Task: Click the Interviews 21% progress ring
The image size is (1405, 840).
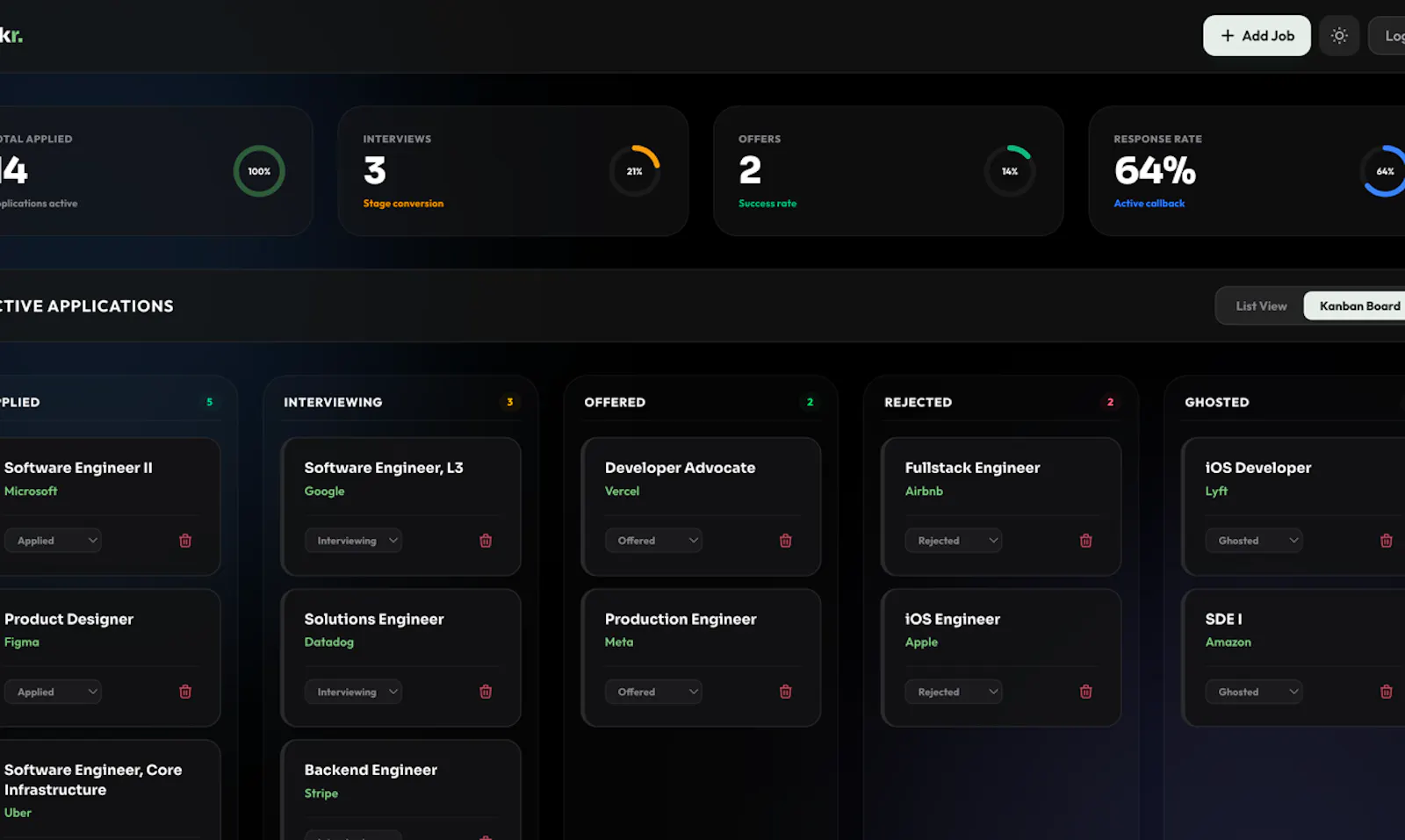Action: [x=634, y=171]
